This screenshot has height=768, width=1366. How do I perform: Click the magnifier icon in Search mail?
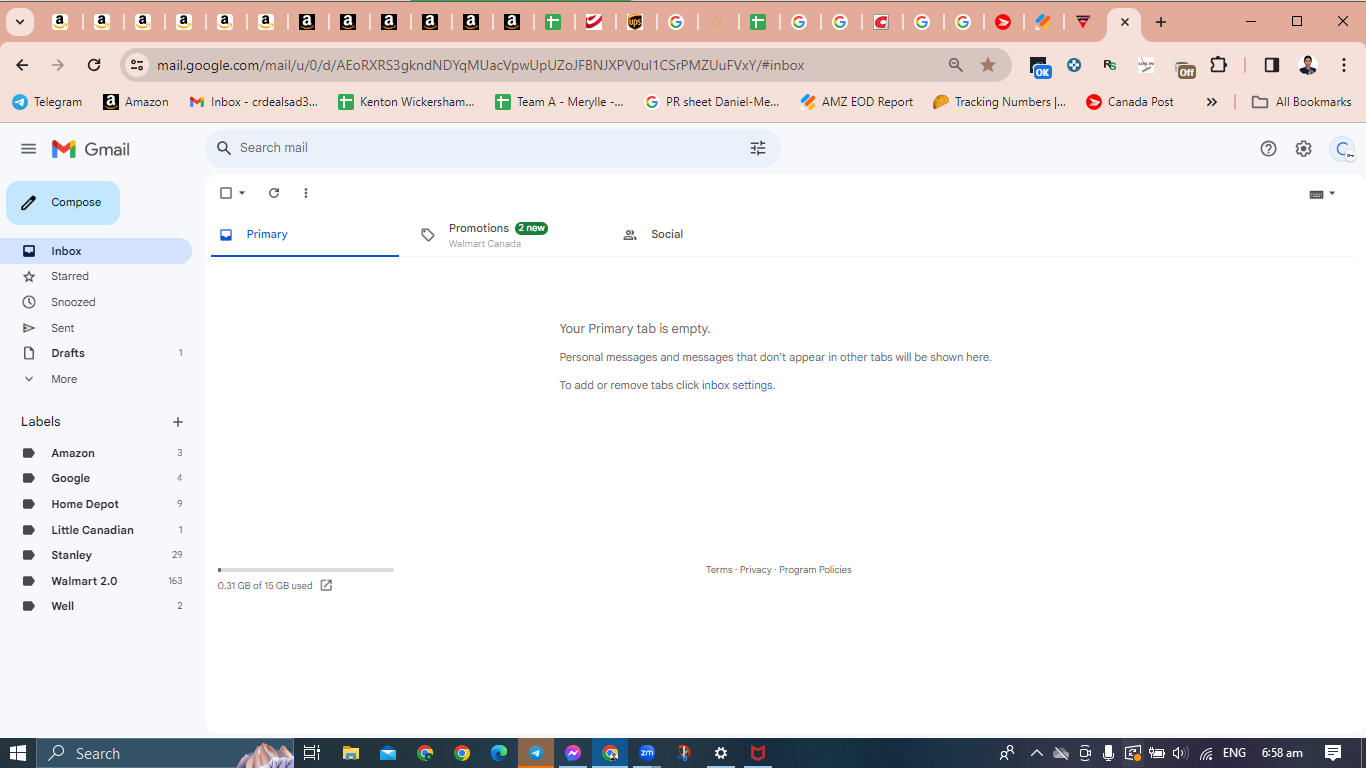click(x=224, y=148)
